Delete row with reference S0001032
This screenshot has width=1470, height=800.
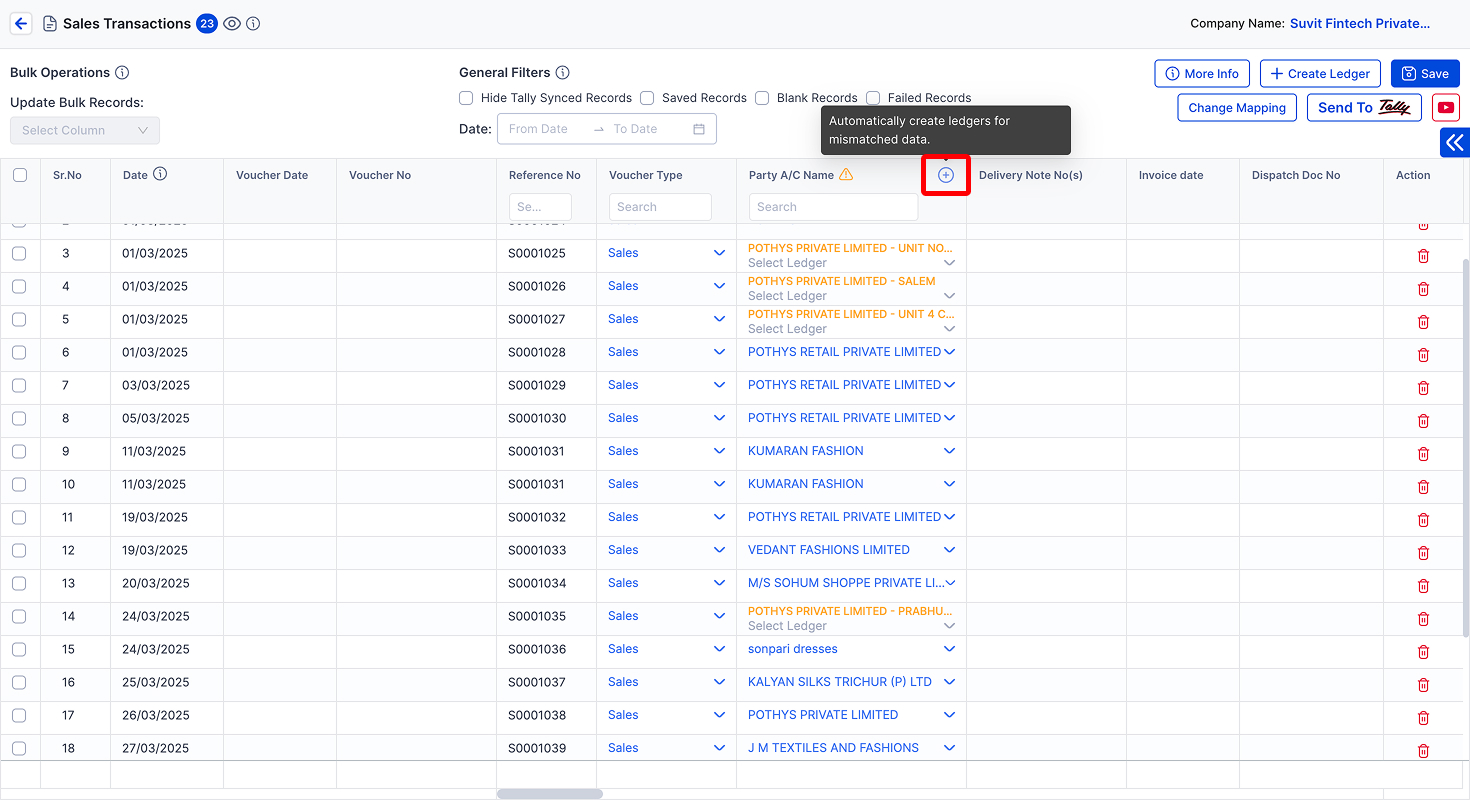[1423, 520]
